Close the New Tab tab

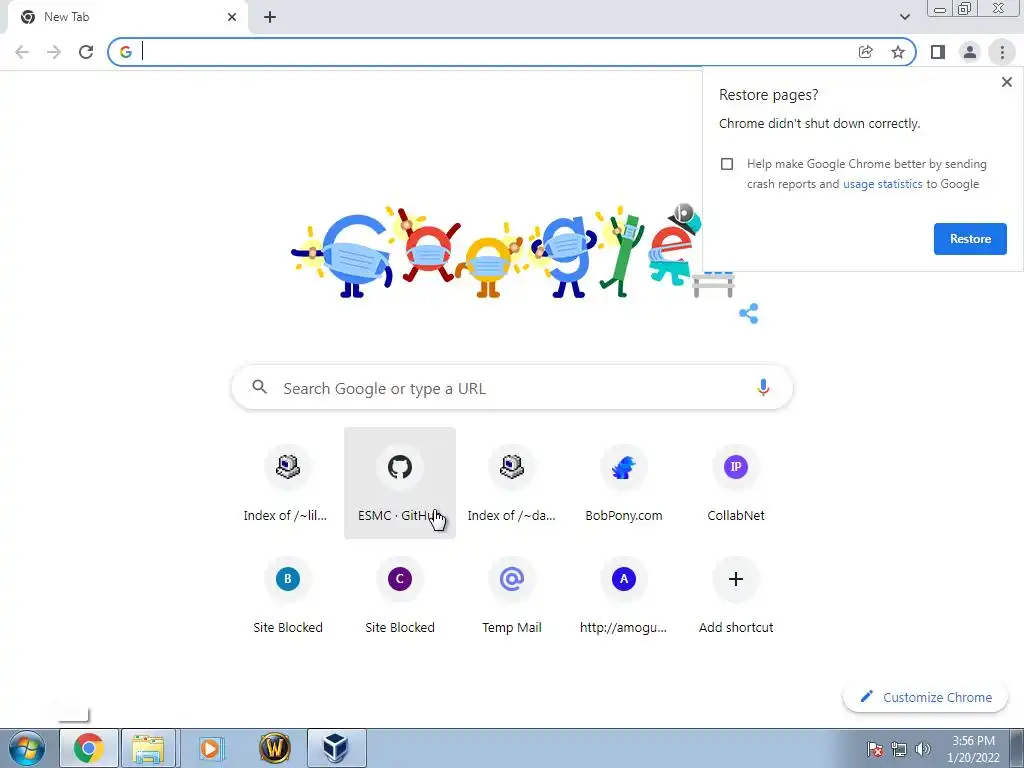(x=232, y=17)
